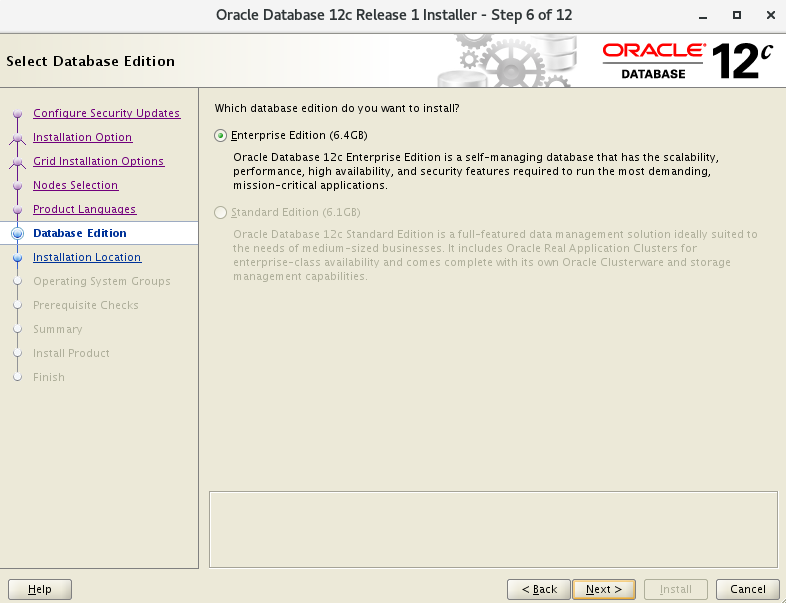Proceed with the Next button
This screenshot has width=786, height=603.
click(x=604, y=589)
